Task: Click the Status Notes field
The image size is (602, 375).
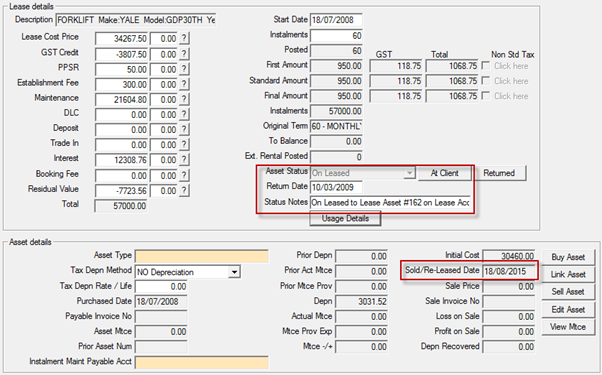Action: pyautogui.click(x=390, y=203)
